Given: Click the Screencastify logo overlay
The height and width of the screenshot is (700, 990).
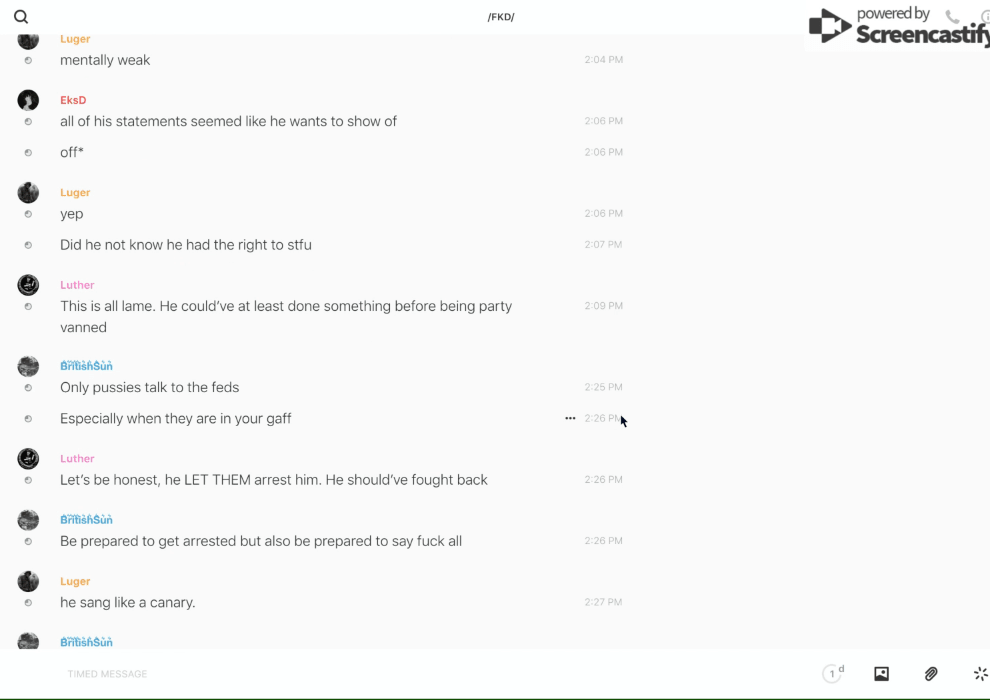Looking at the screenshot, I should [897, 27].
